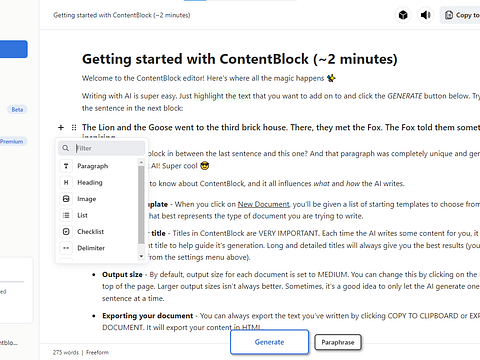This screenshot has width=480, height=360.
Task: Click the Freeform label in status bar
Action: point(97,352)
